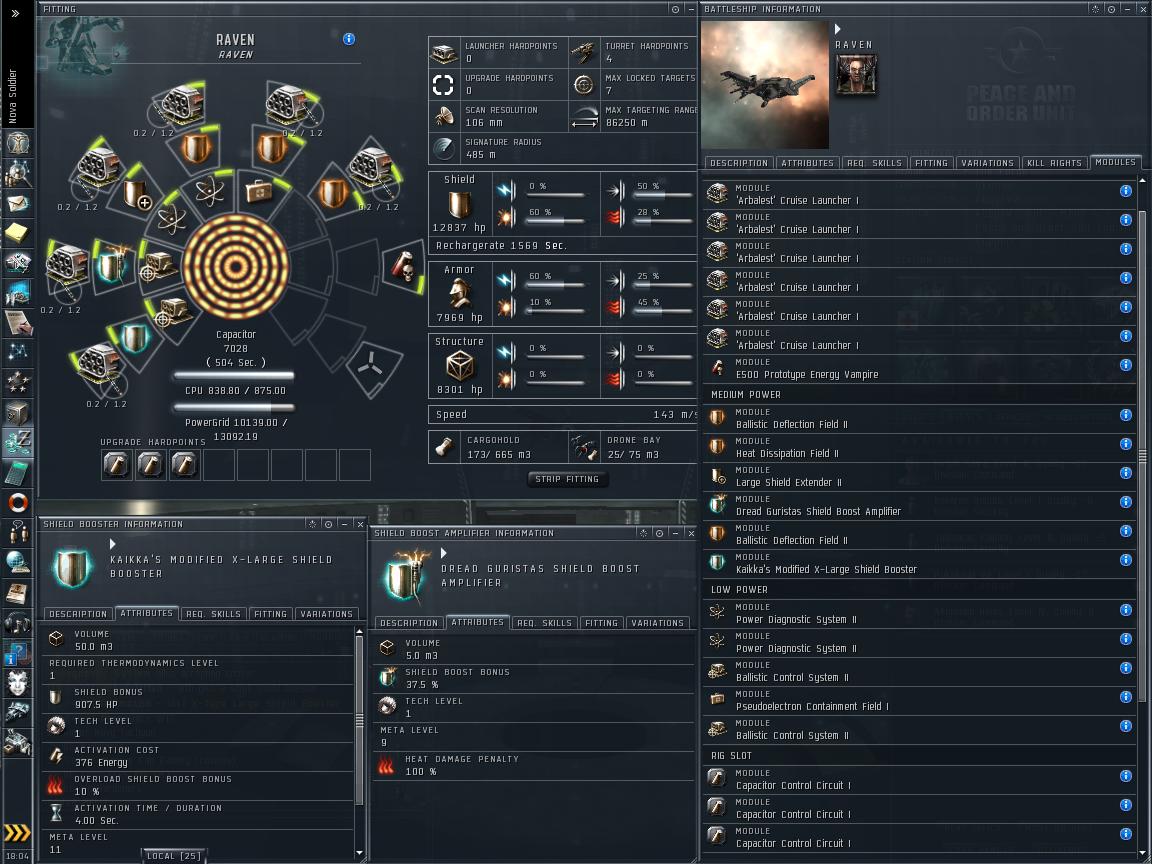This screenshot has width=1152, height=864.
Task: Expand the sidebar with double chevron at top
Action: point(15,13)
